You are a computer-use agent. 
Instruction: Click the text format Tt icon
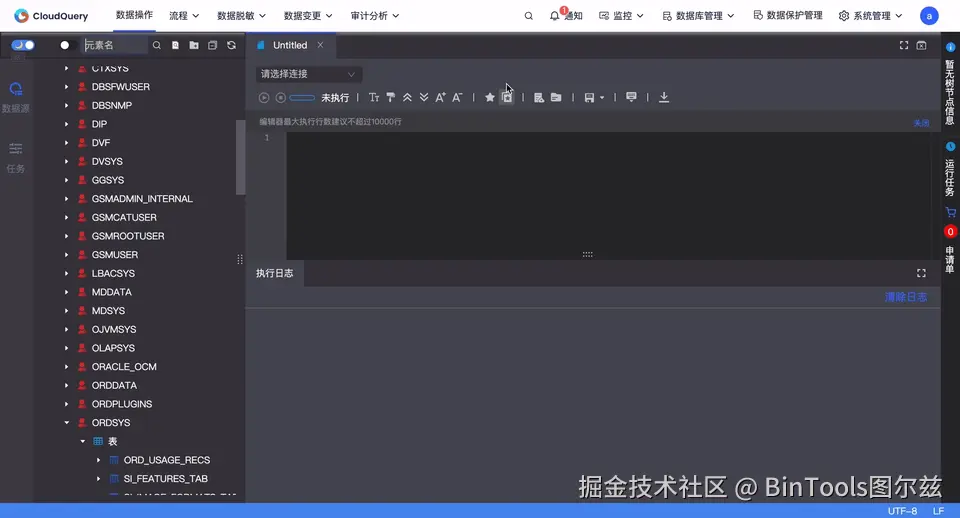(x=374, y=97)
